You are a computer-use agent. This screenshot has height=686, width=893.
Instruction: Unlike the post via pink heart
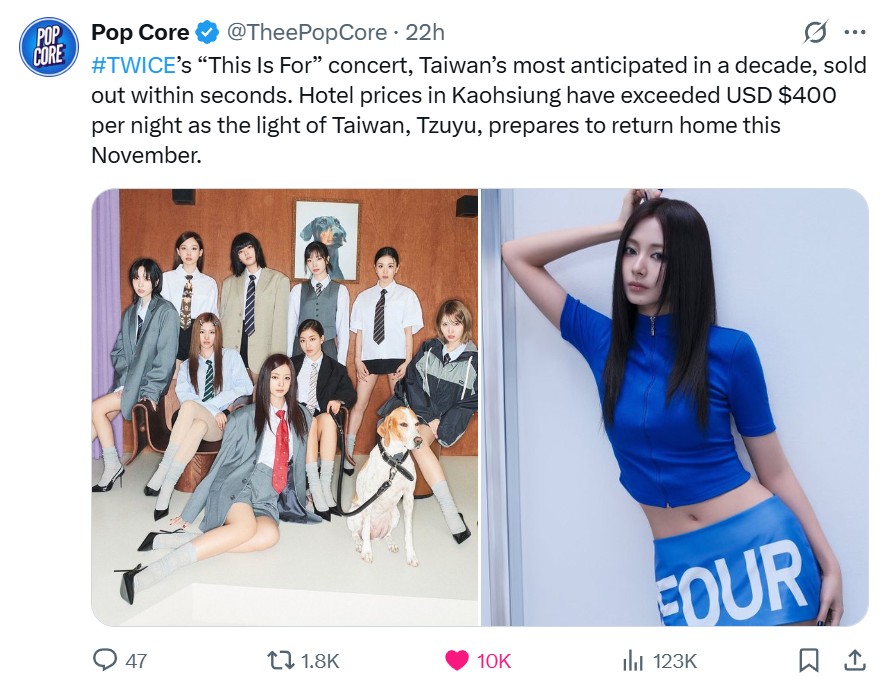[x=456, y=660]
